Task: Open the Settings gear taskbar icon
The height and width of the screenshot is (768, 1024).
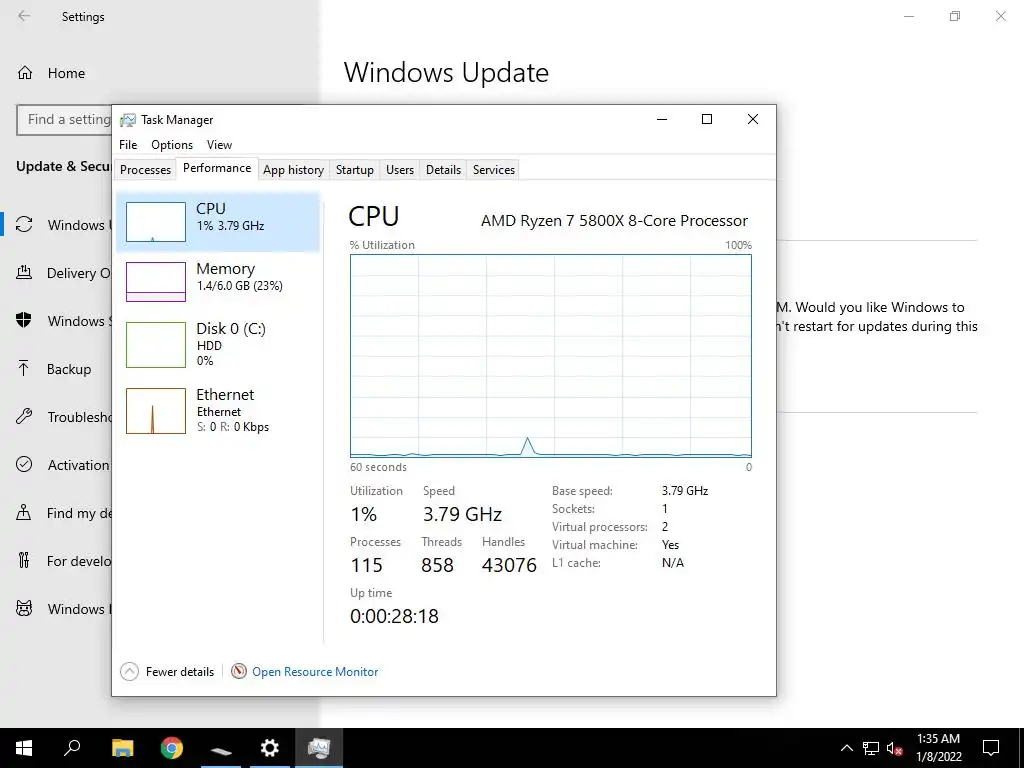Action: [x=270, y=748]
